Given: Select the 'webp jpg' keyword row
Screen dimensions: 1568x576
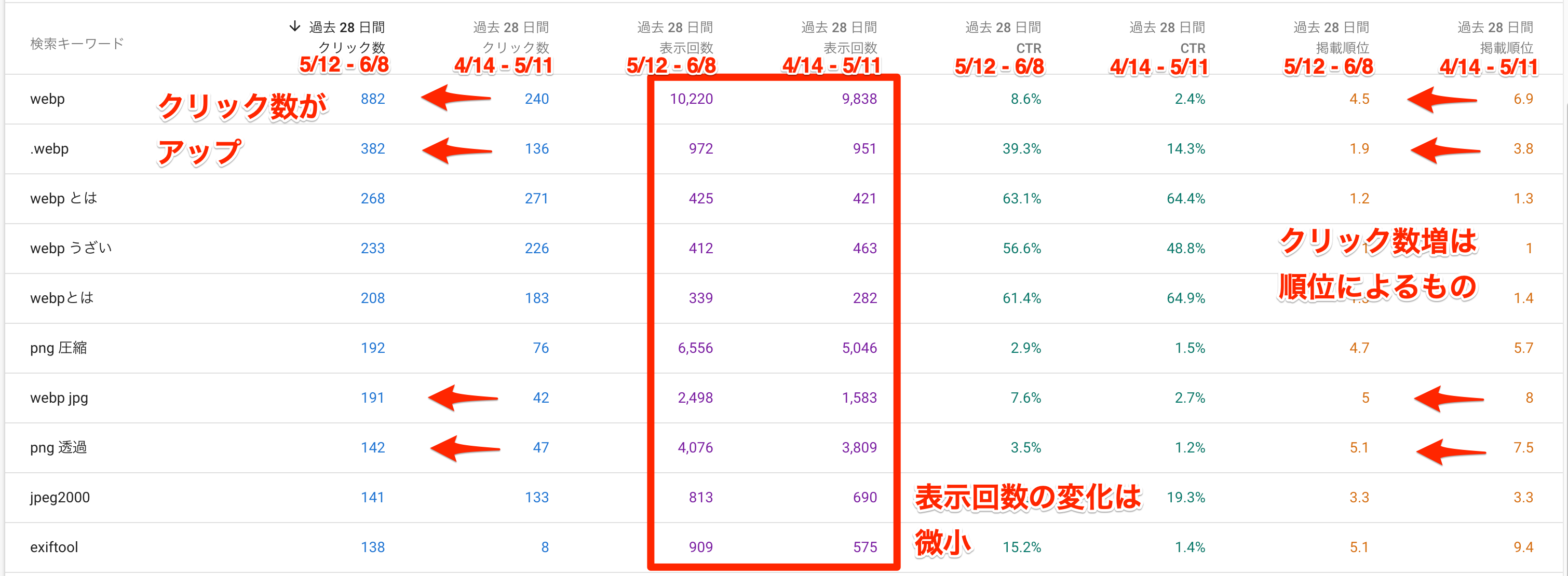Looking at the screenshot, I should (x=784, y=399).
